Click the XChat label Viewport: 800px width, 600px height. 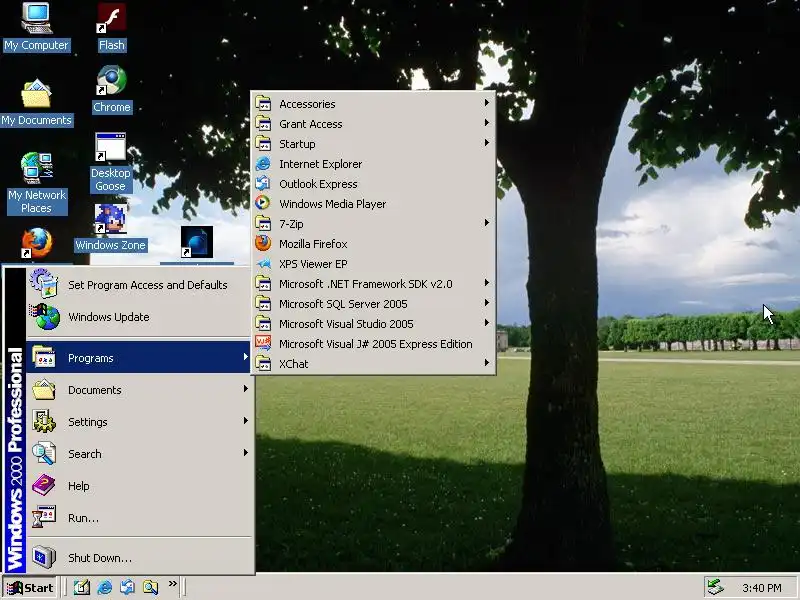click(293, 364)
